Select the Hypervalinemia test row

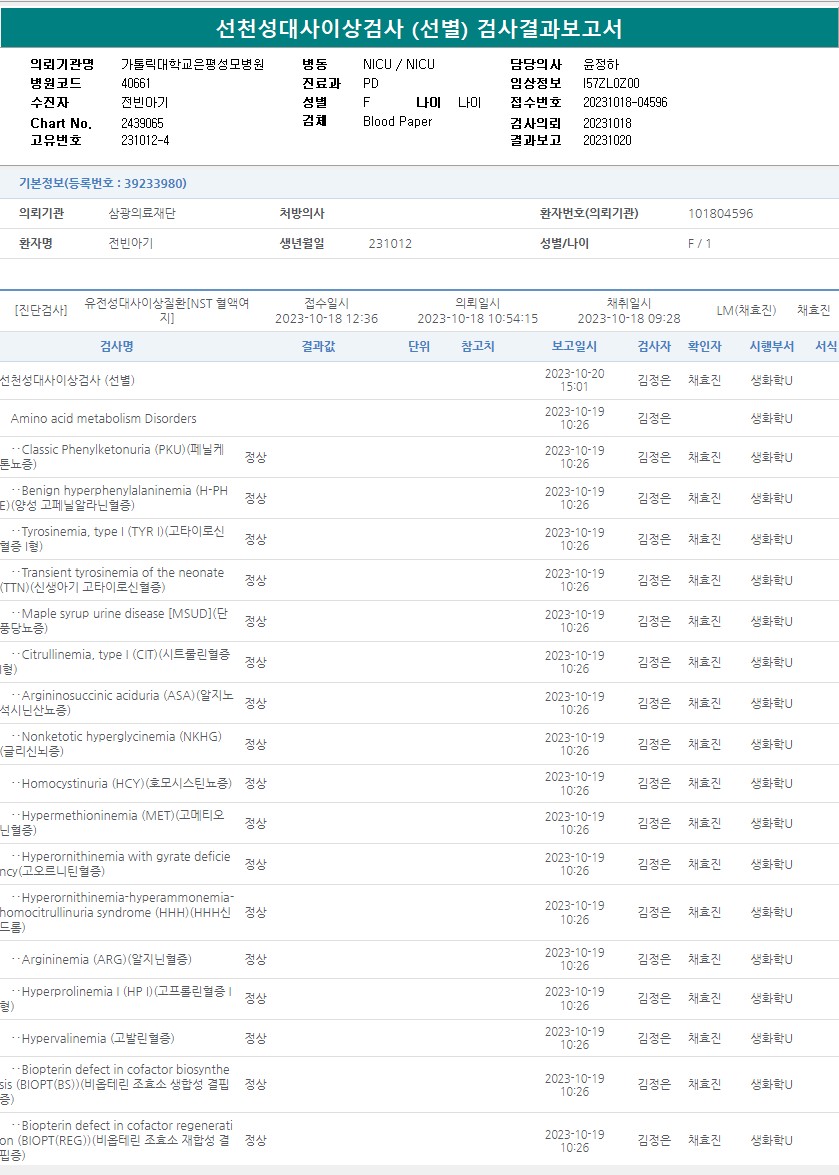[97, 1038]
